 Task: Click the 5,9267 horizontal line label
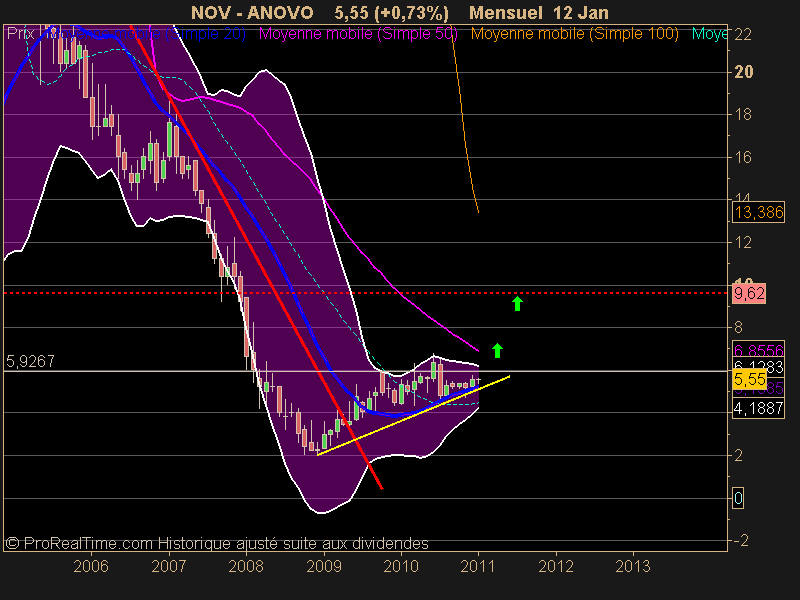(x=30, y=361)
